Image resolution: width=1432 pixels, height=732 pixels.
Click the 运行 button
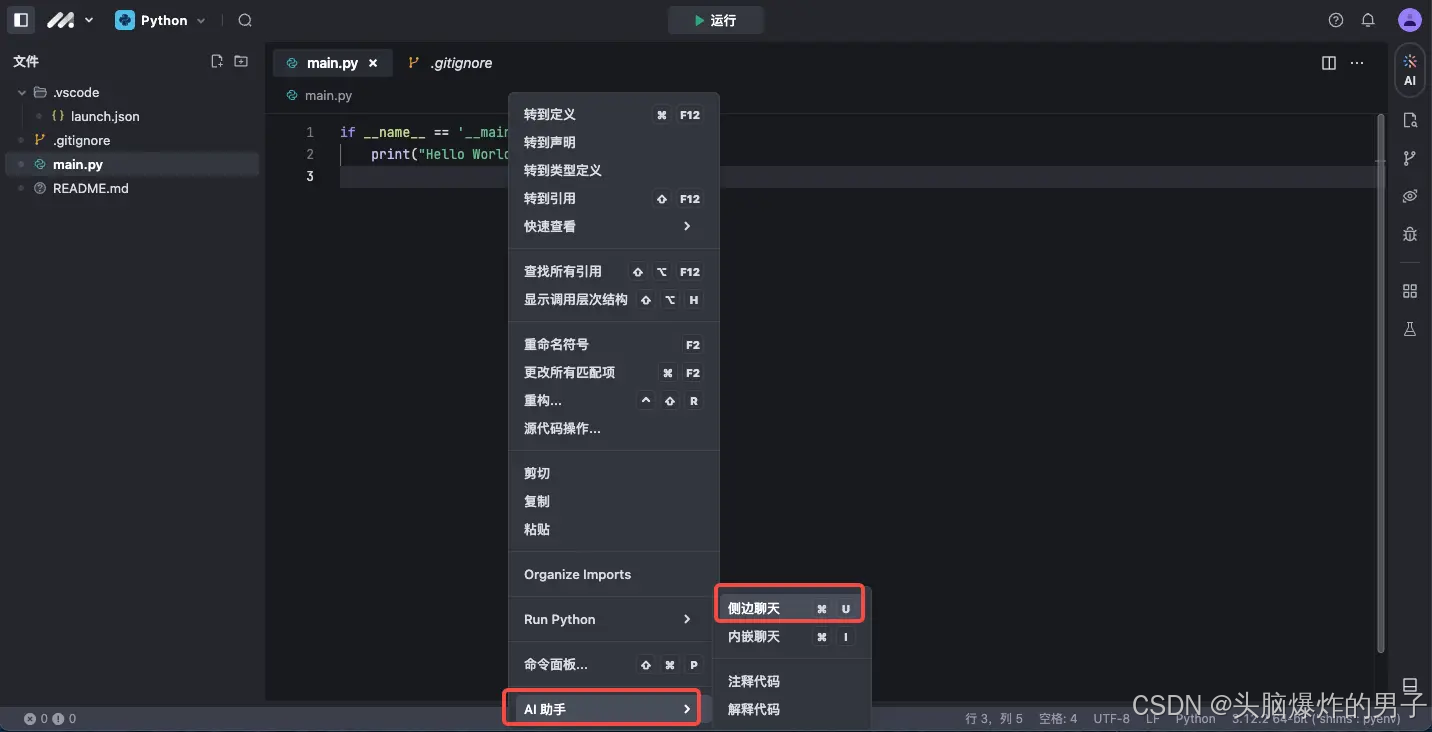[x=716, y=19]
